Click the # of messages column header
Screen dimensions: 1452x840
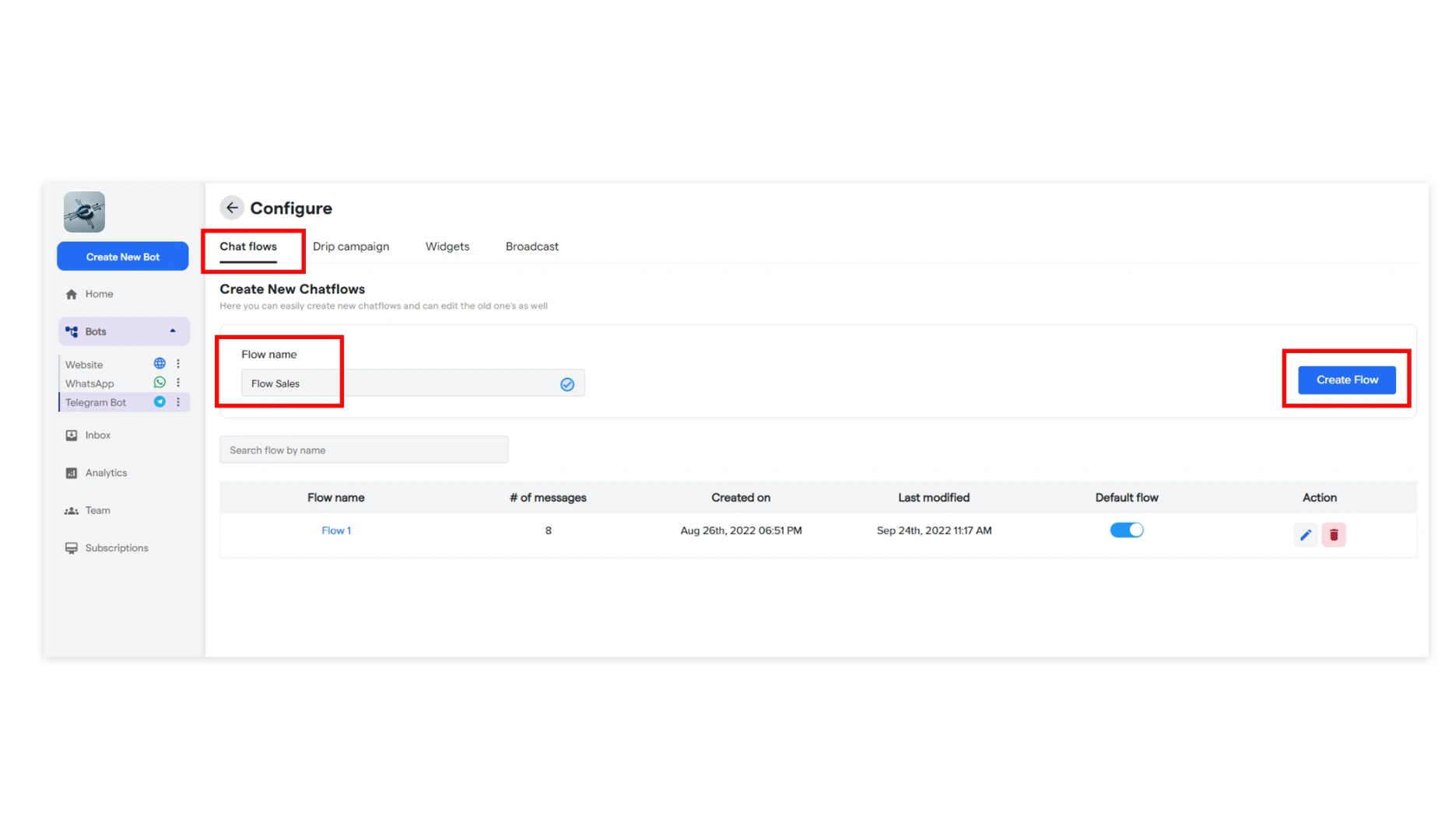click(x=548, y=498)
